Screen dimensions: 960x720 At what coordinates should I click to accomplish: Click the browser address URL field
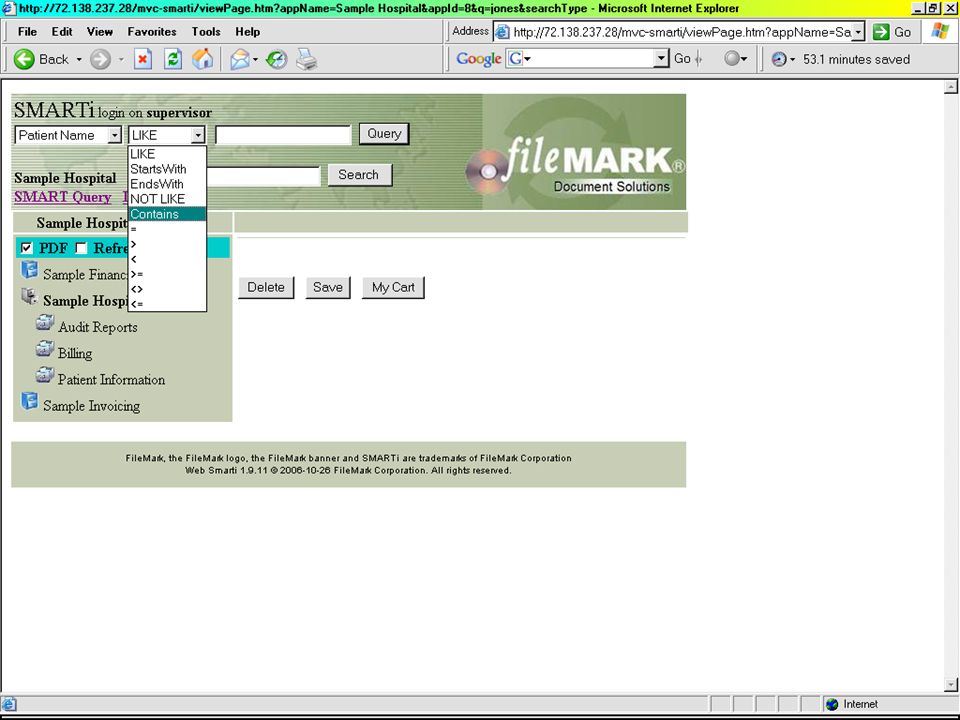coord(678,32)
